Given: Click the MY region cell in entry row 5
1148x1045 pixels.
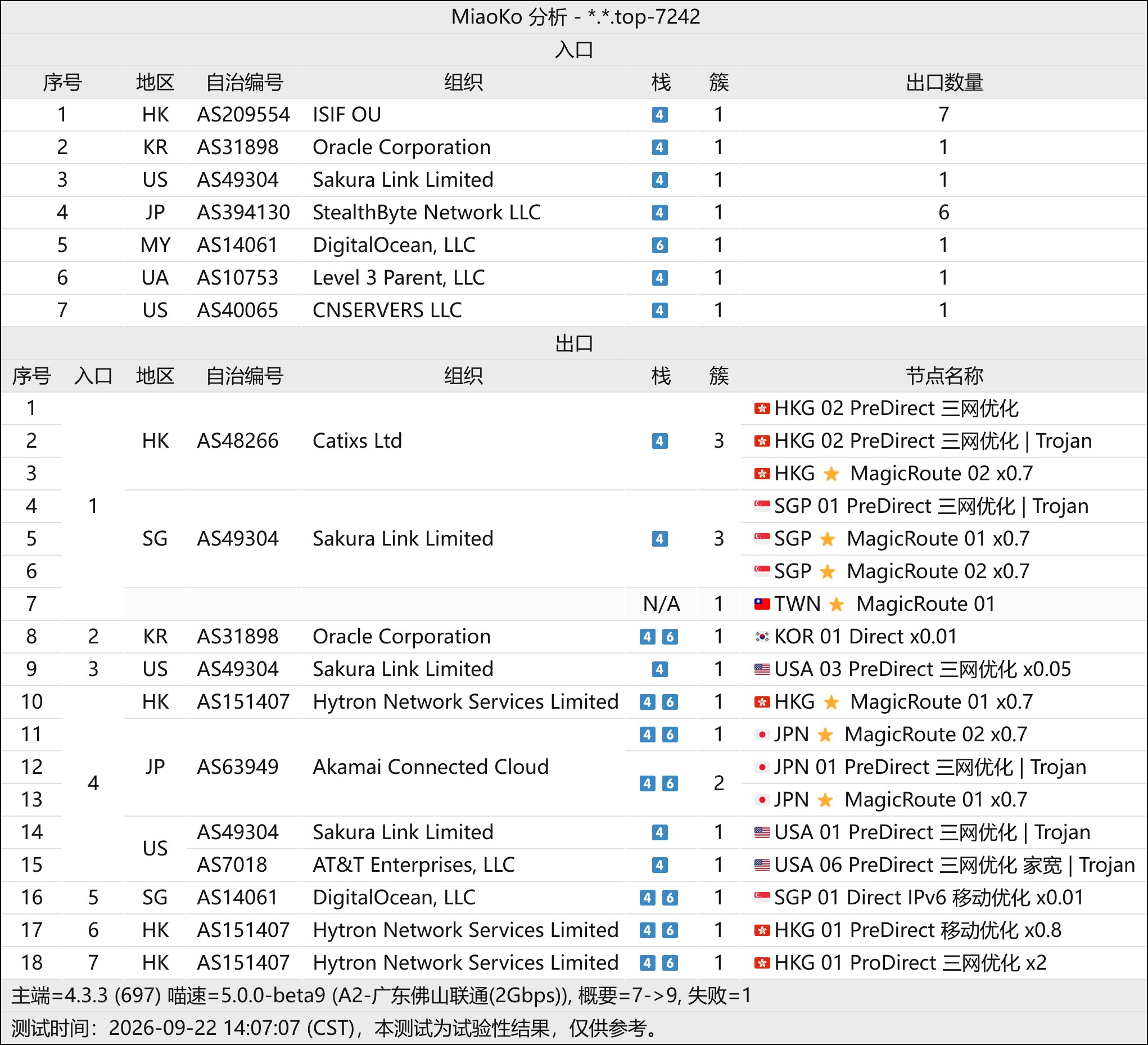Looking at the screenshot, I should (155, 246).
